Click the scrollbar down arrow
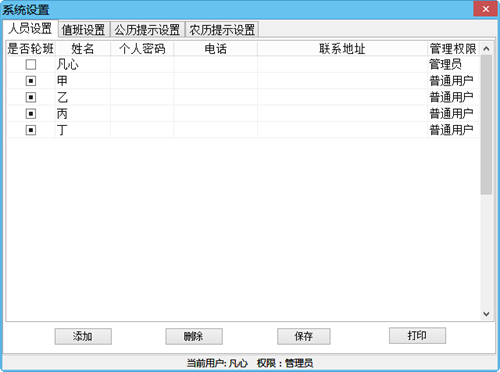Screen dimensions: 500x372 click(486, 314)
